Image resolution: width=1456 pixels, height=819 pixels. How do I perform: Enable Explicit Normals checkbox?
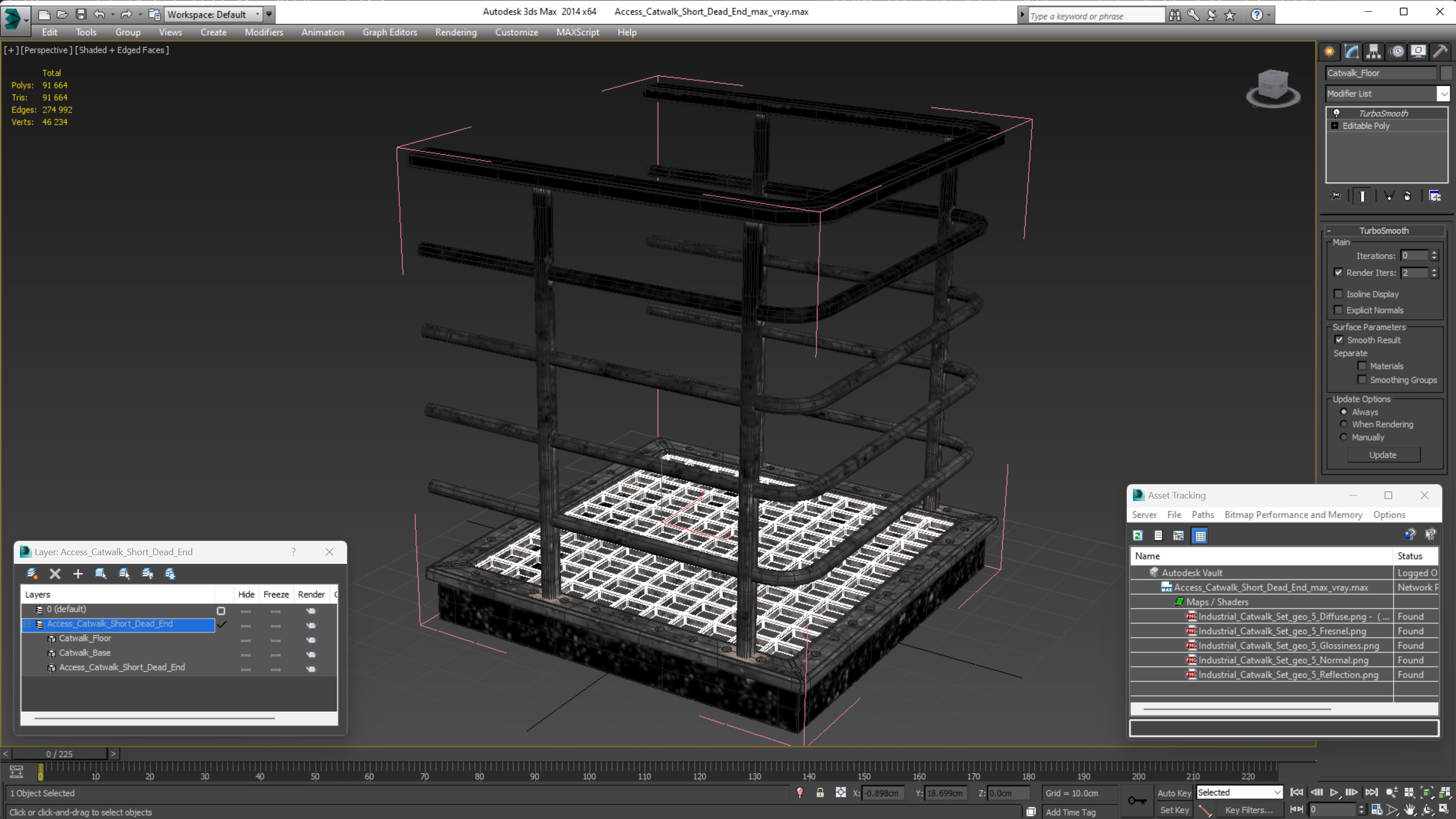[1339, 310]
